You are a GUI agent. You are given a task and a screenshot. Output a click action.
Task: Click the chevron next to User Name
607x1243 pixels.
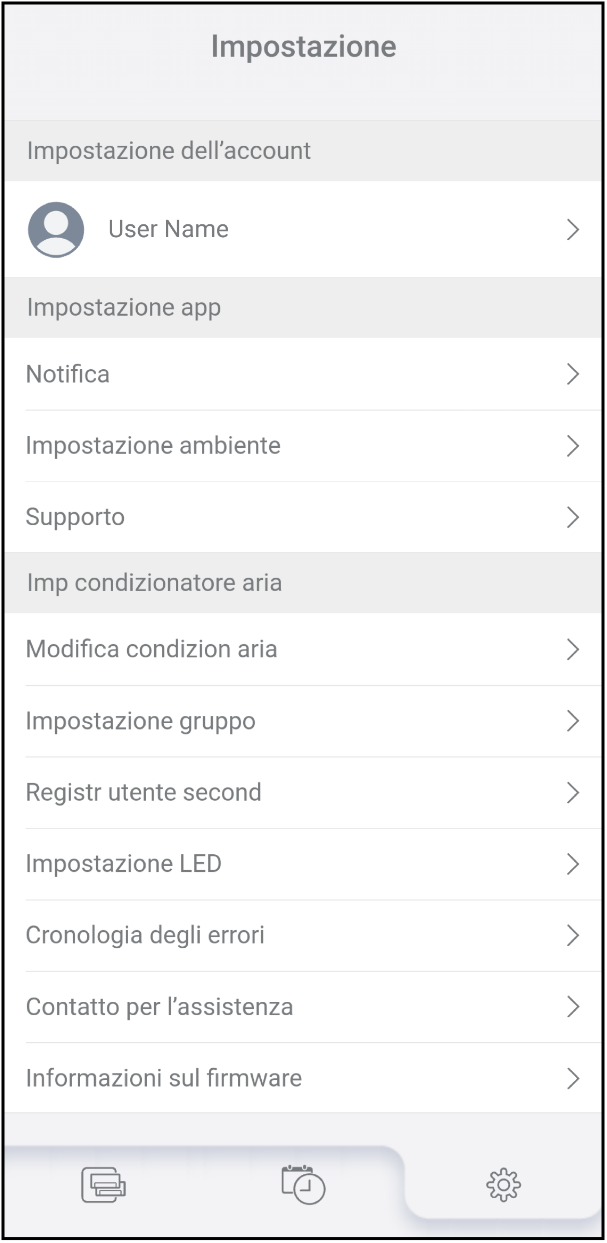573,230
